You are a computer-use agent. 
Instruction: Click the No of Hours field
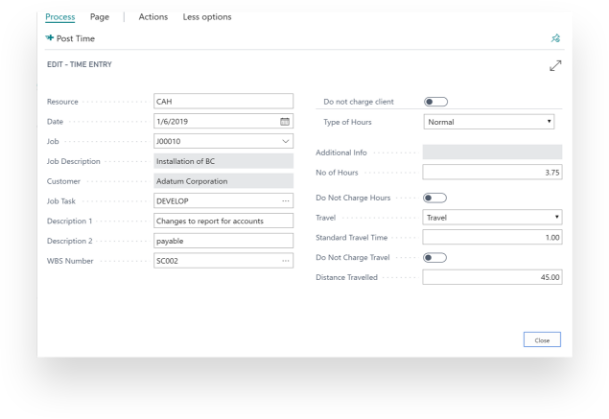point(492,172)
